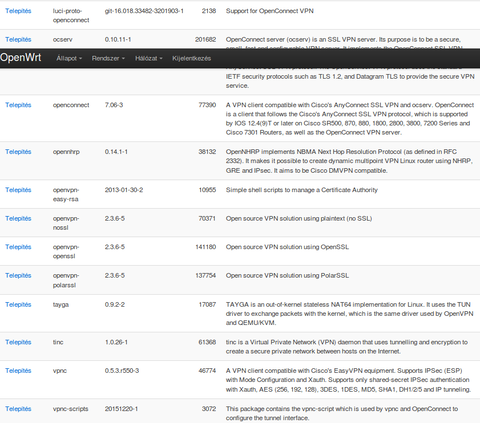Click description VPN solution using OpenSSL
Screen dimensions: 480x423
point(287,247)
